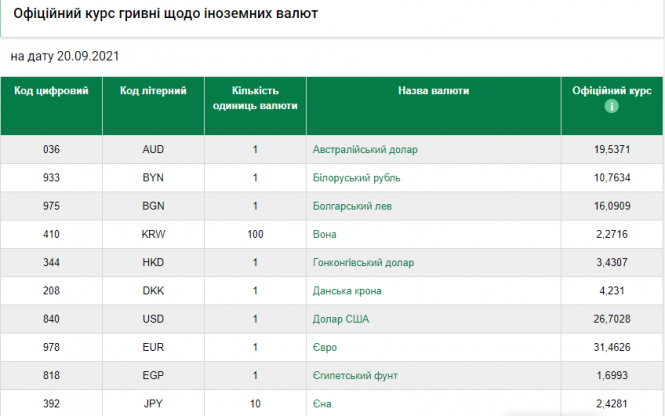Select the Єна currency link
The image size is (665, 416).
pos(322,403)
